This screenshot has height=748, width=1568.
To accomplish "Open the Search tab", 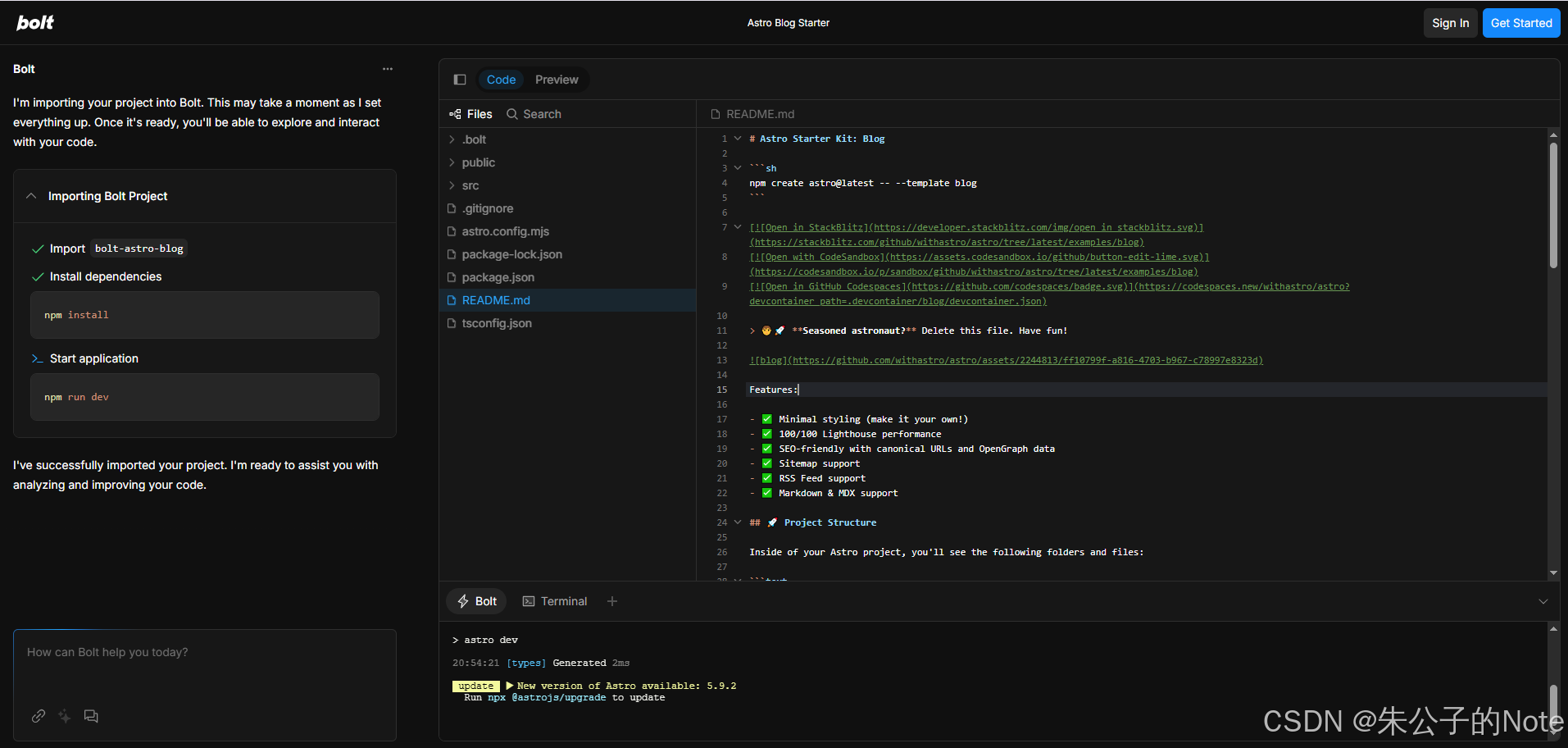I will tap(534, 114).
